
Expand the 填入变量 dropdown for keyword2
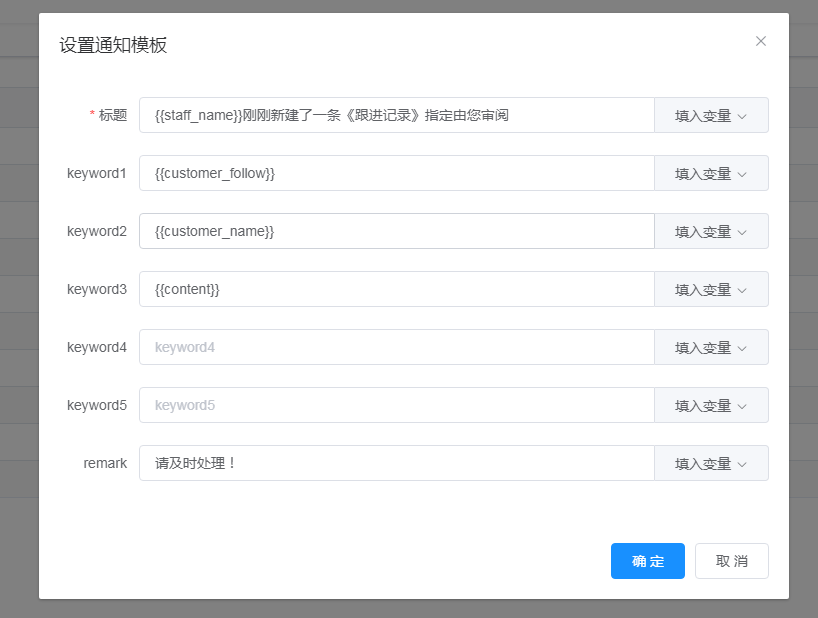coord(705,231)
